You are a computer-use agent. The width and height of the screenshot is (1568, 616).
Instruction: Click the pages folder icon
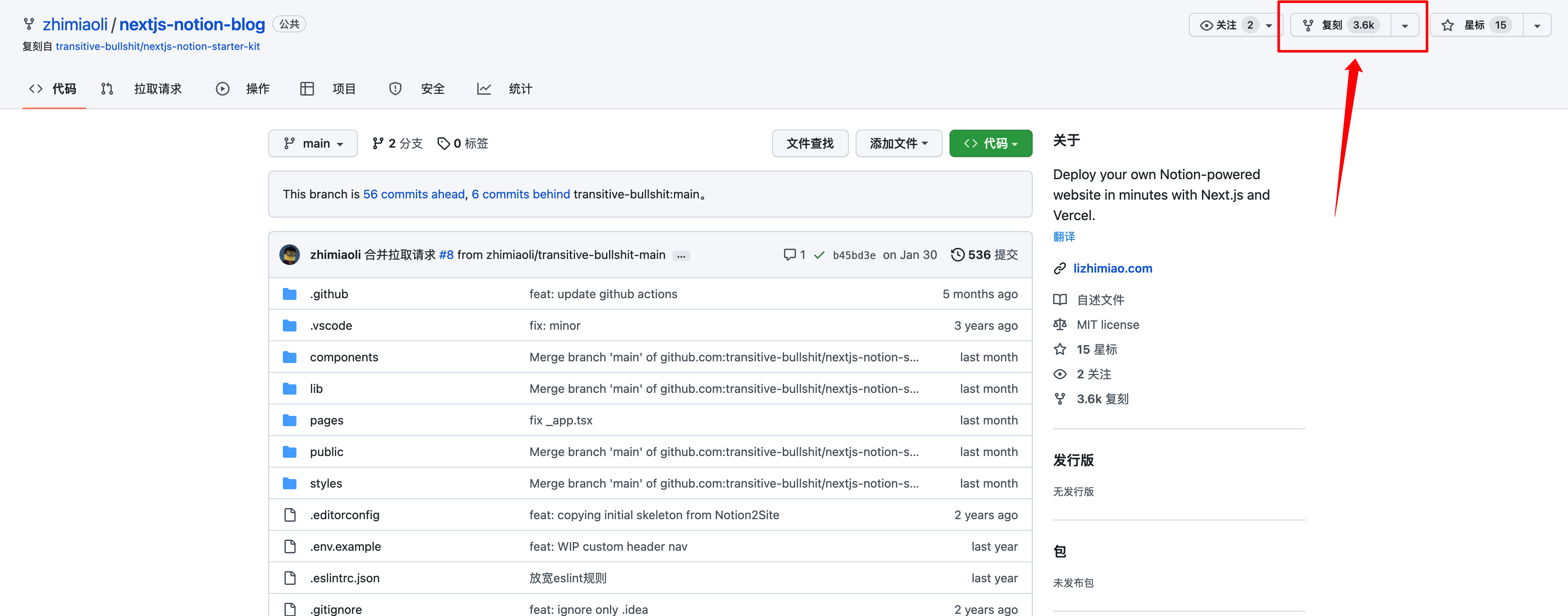(290, 421)
